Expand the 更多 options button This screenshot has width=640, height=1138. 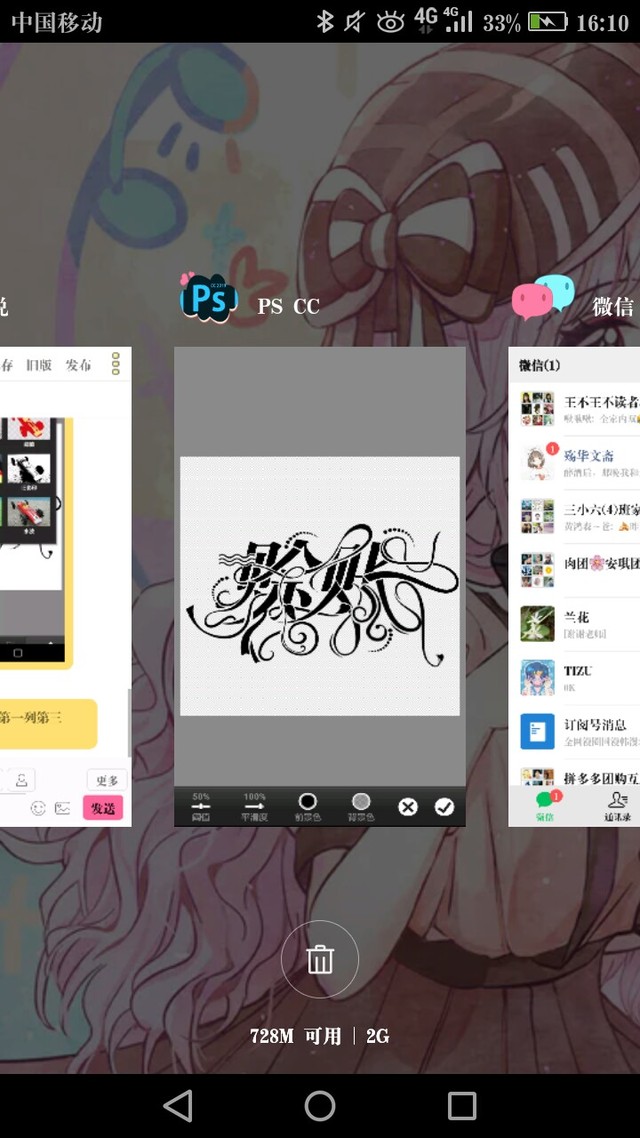pyautogui.click(x=106, y=780)
